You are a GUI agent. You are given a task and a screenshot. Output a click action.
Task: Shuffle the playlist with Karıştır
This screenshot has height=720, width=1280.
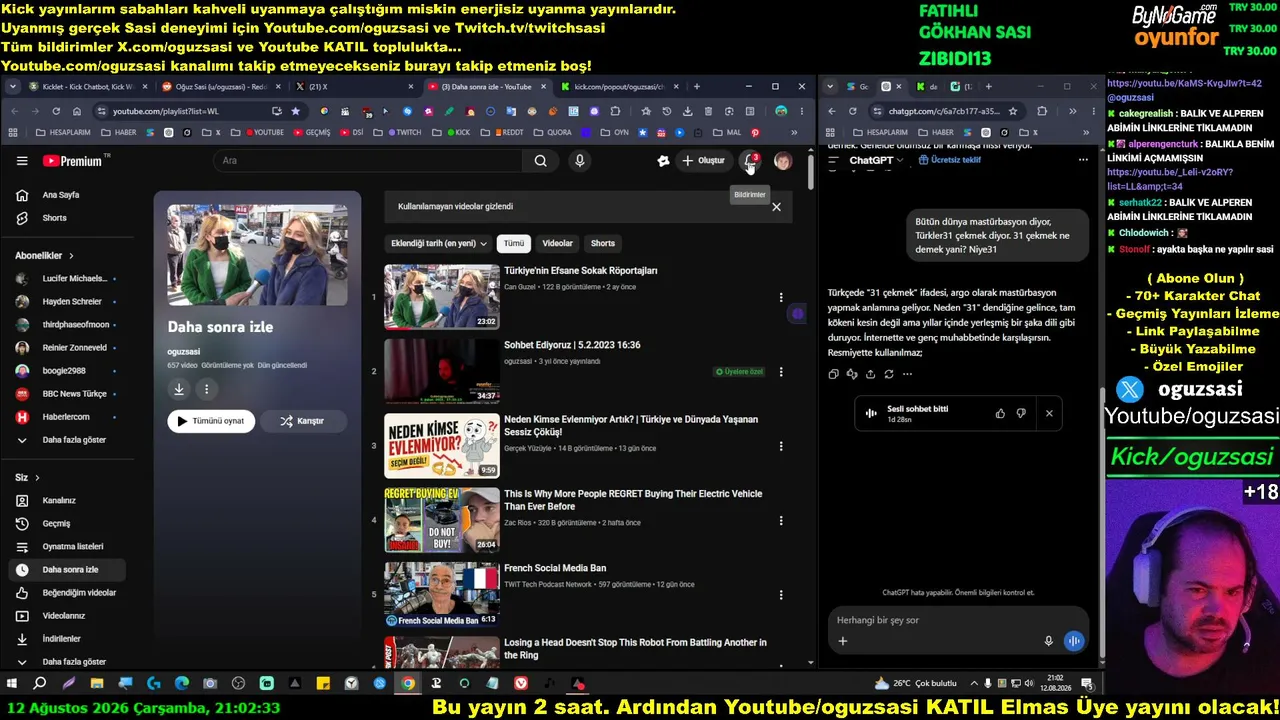pyautogui.click(x=303, y=421)
